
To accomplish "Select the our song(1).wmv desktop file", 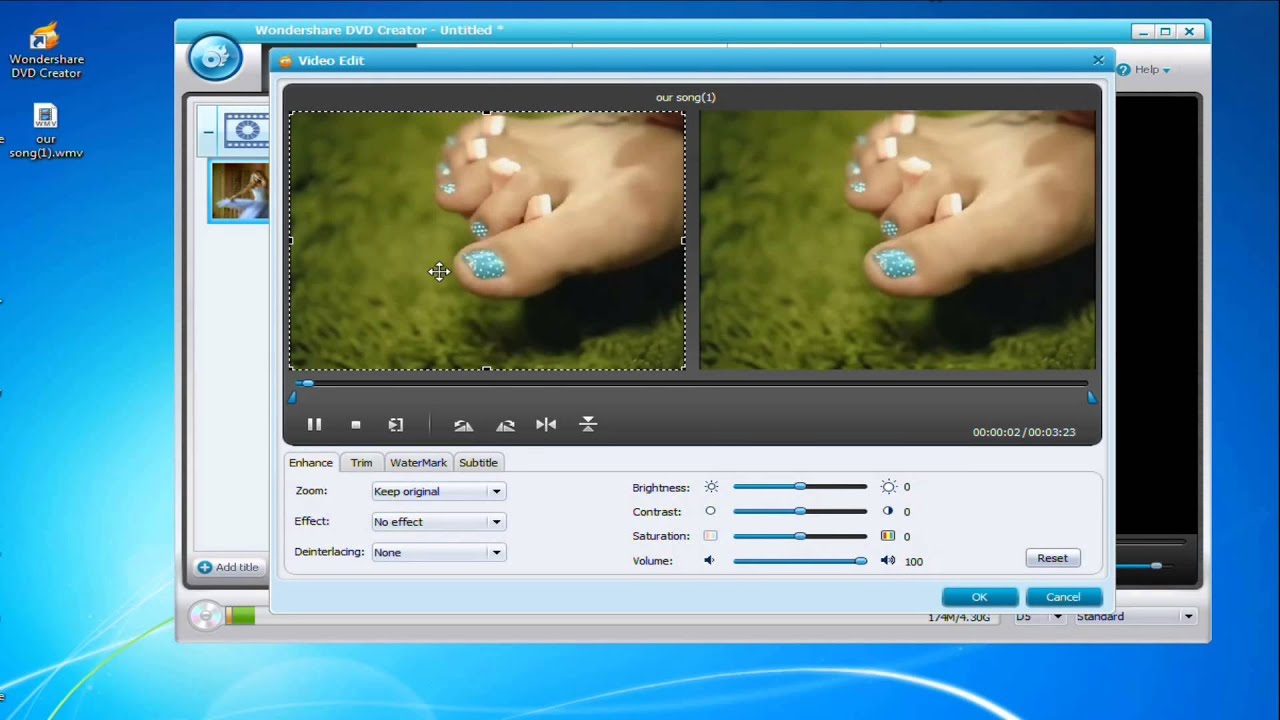I will pyautogui.click(x=46, y=131).
